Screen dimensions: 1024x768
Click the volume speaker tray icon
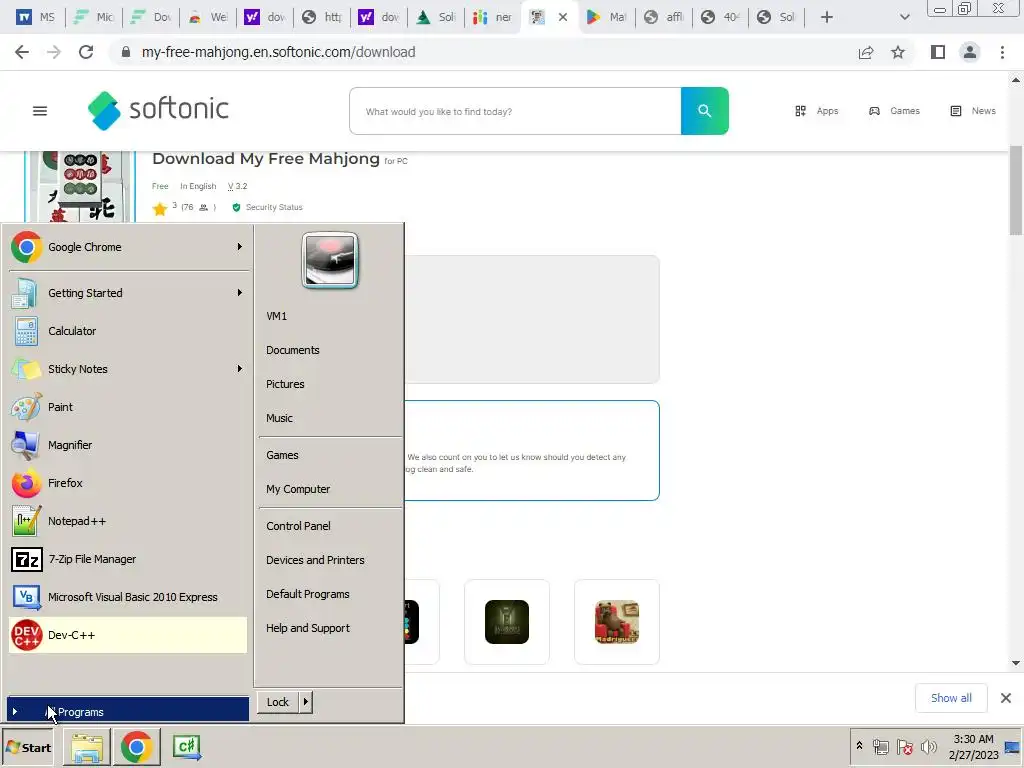[x=929, y=746]
